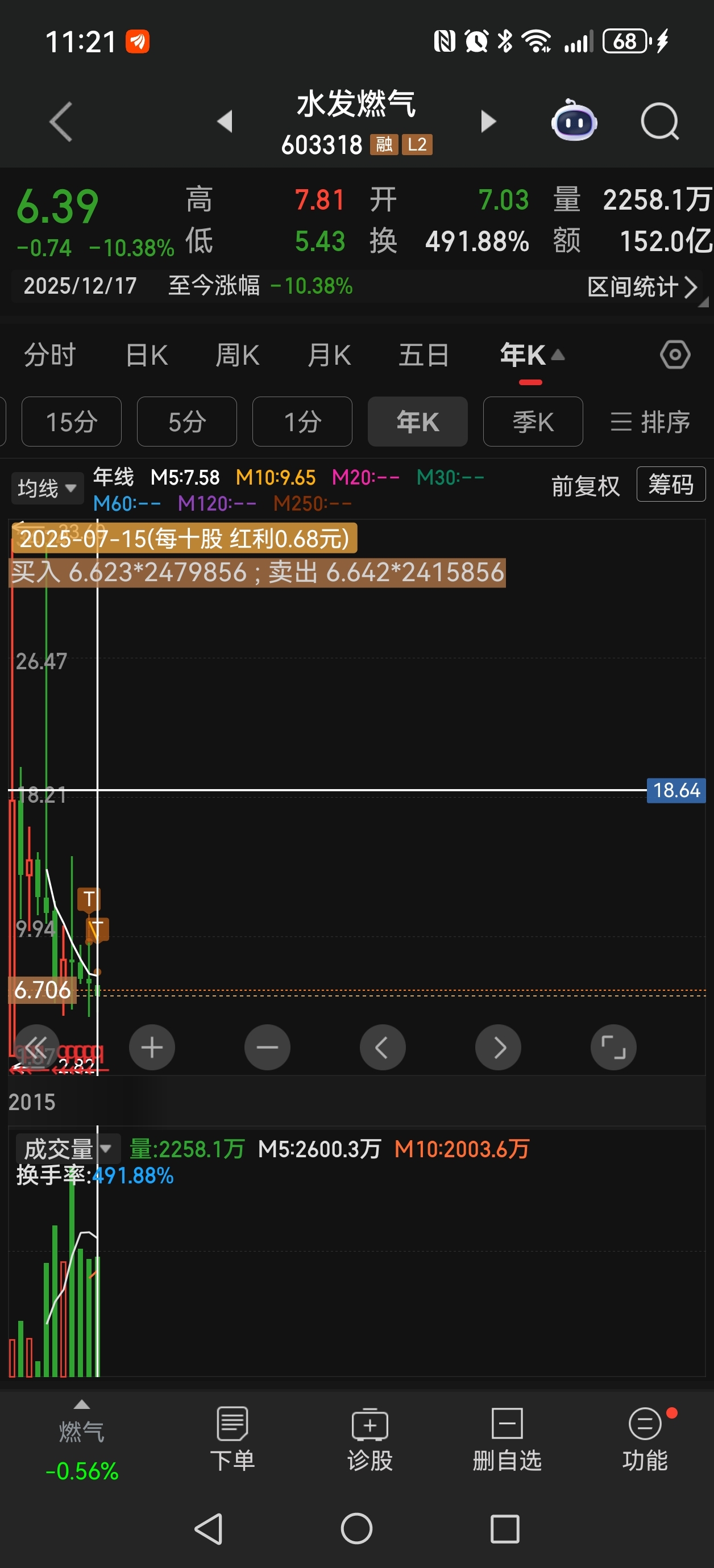Viewport: 714px width, 1568px height.
Task: Tap 删自选 remove from watchlist icon
Action: (x=507, y=1439)
